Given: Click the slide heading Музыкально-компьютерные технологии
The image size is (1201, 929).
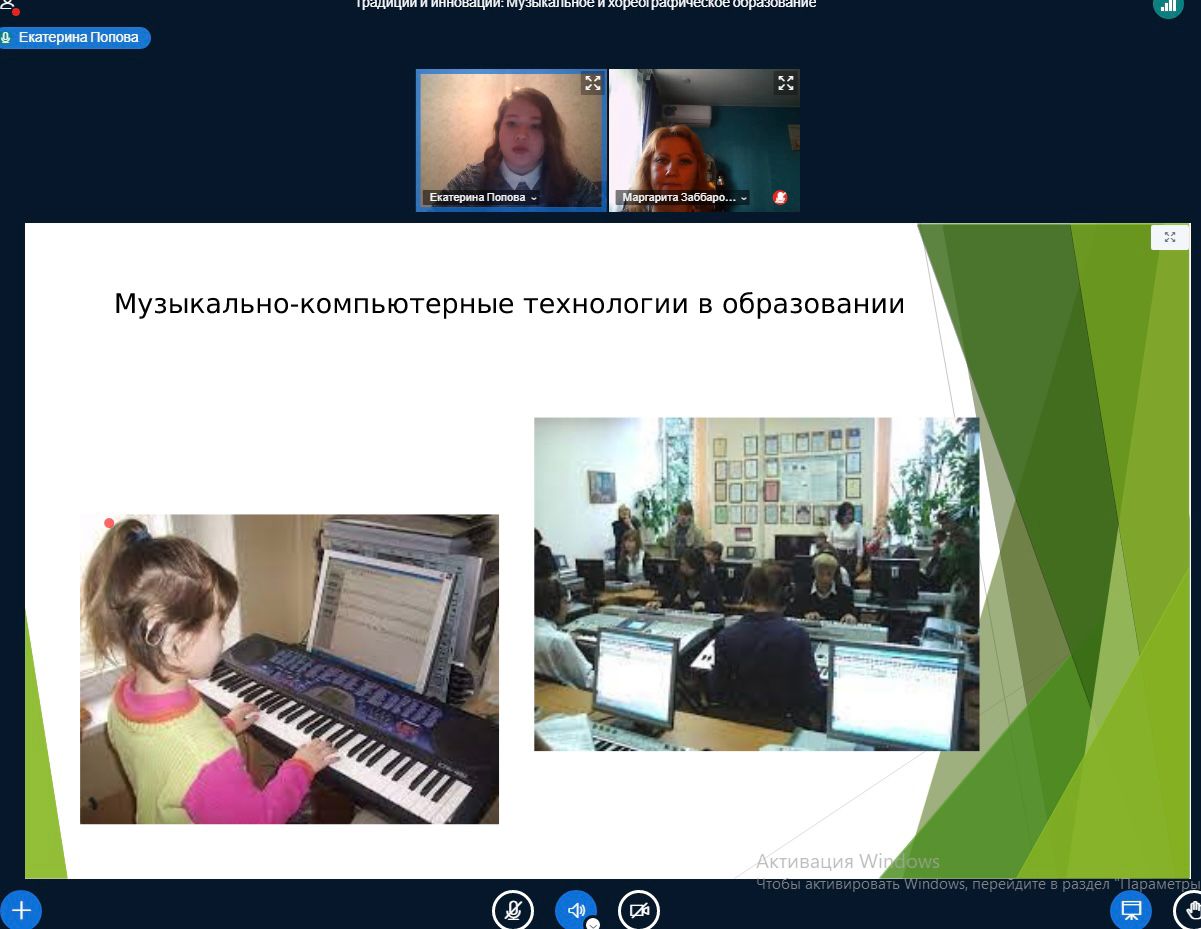Looking at the screenshot, I should click(509, 304).
